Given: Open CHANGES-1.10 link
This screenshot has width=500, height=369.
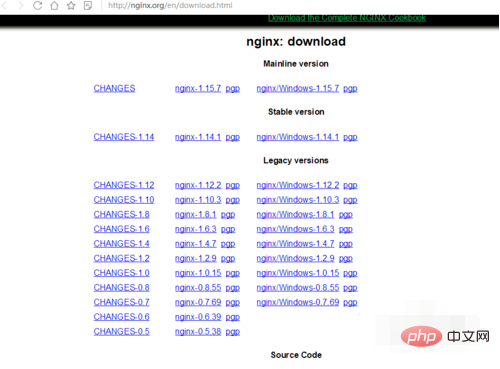Looking at the screenshot, I should (x=124, y=199).
